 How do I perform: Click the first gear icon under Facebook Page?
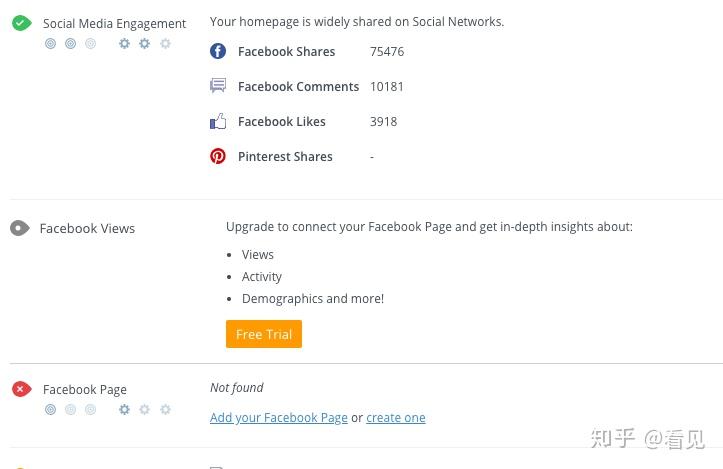click(x=124, y=409)
